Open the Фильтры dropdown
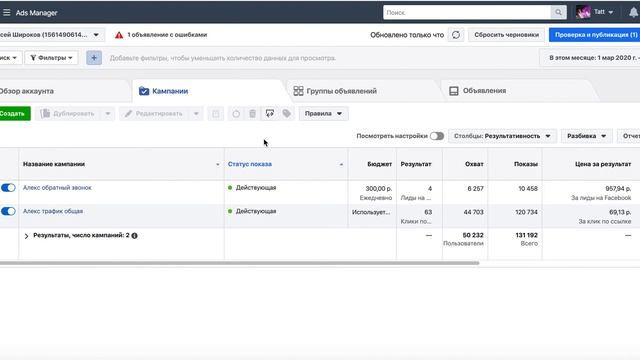 pos(51,58)
